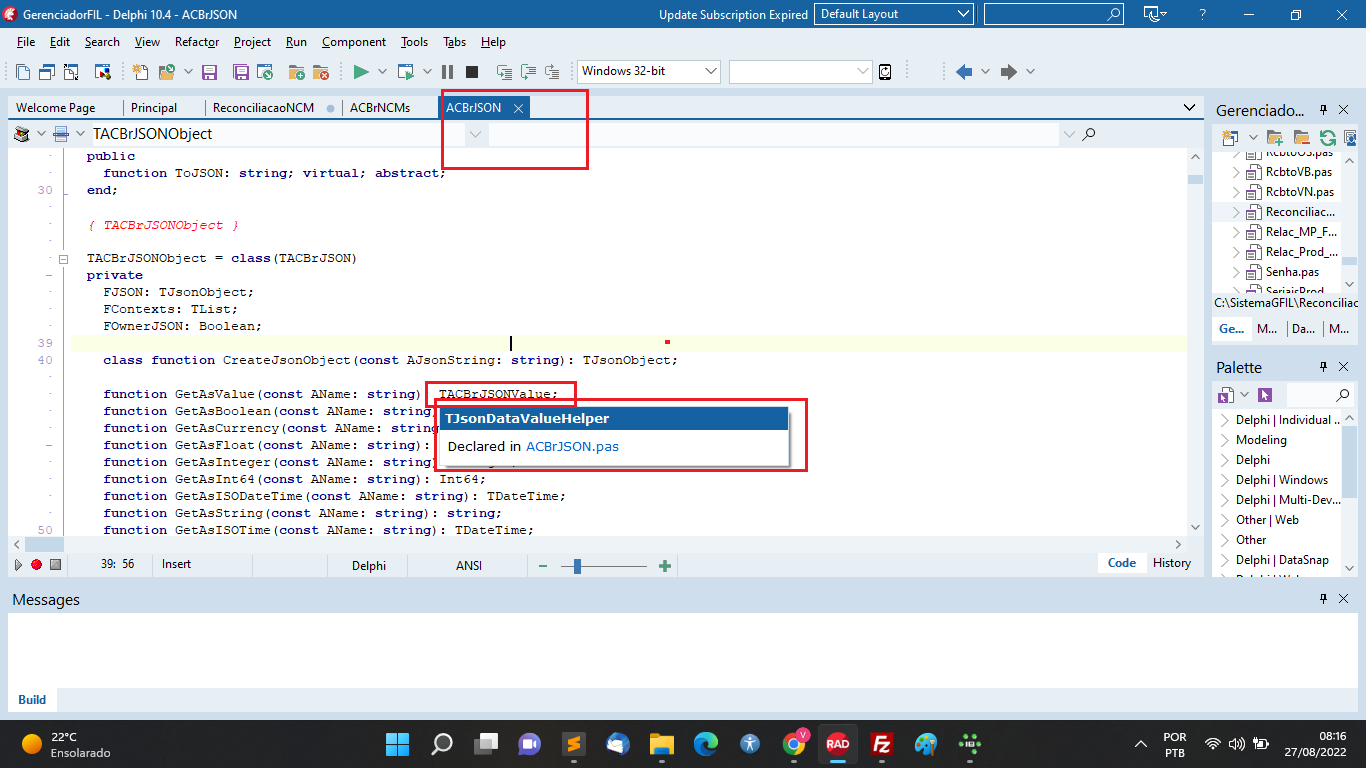Open FileZilla from the Windows taskbar
1366x768 pixels.
point(881,744)
